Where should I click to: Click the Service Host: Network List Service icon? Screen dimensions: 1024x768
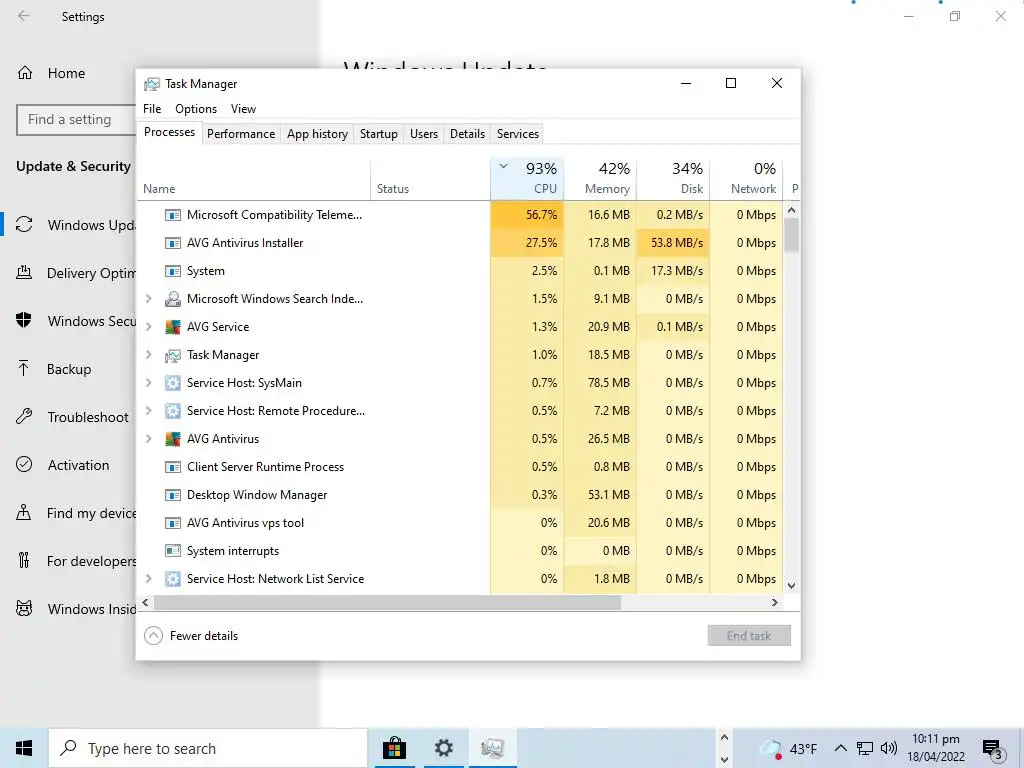pos(172,579)
